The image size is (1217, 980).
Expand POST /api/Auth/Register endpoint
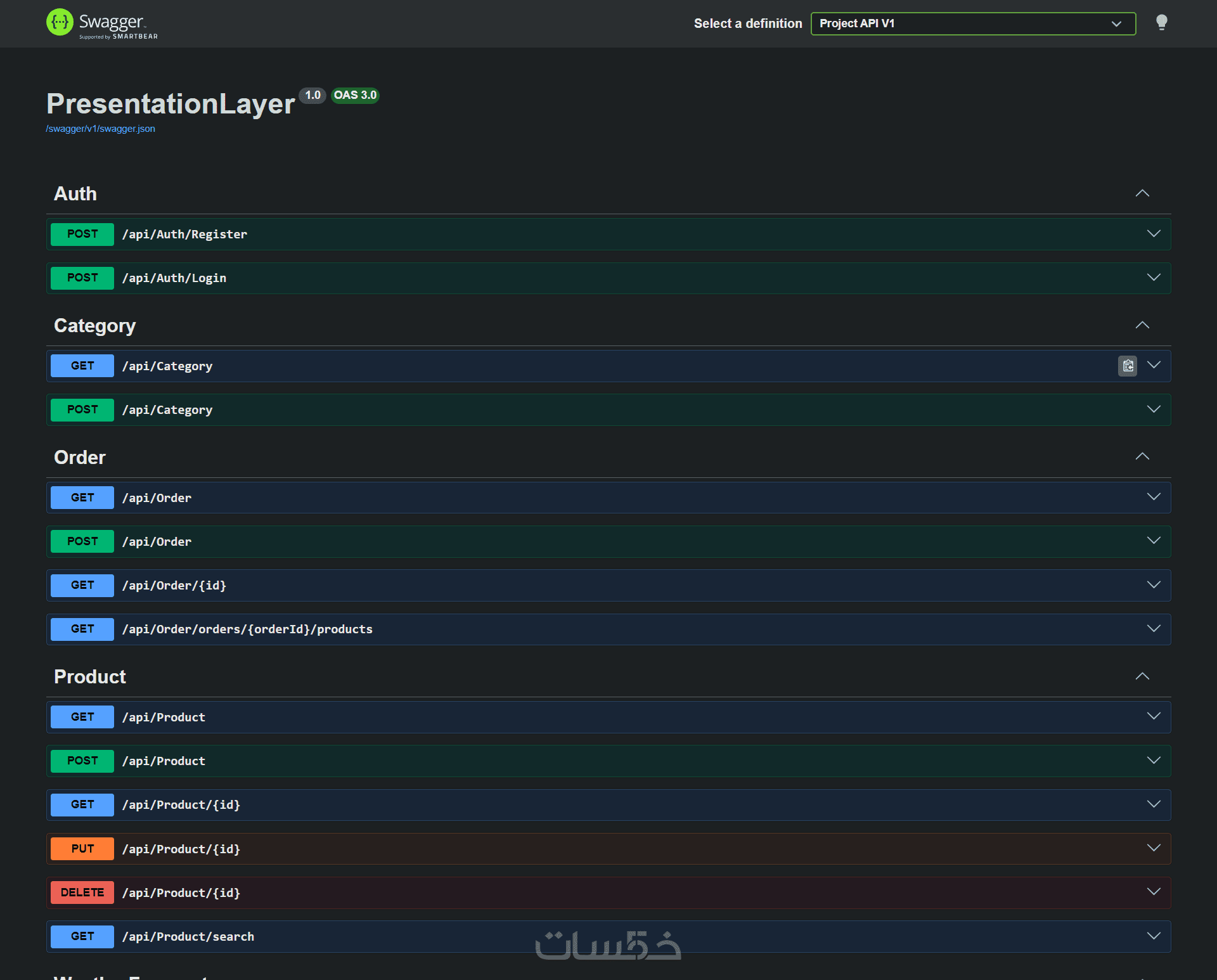[x=184, y=235]
